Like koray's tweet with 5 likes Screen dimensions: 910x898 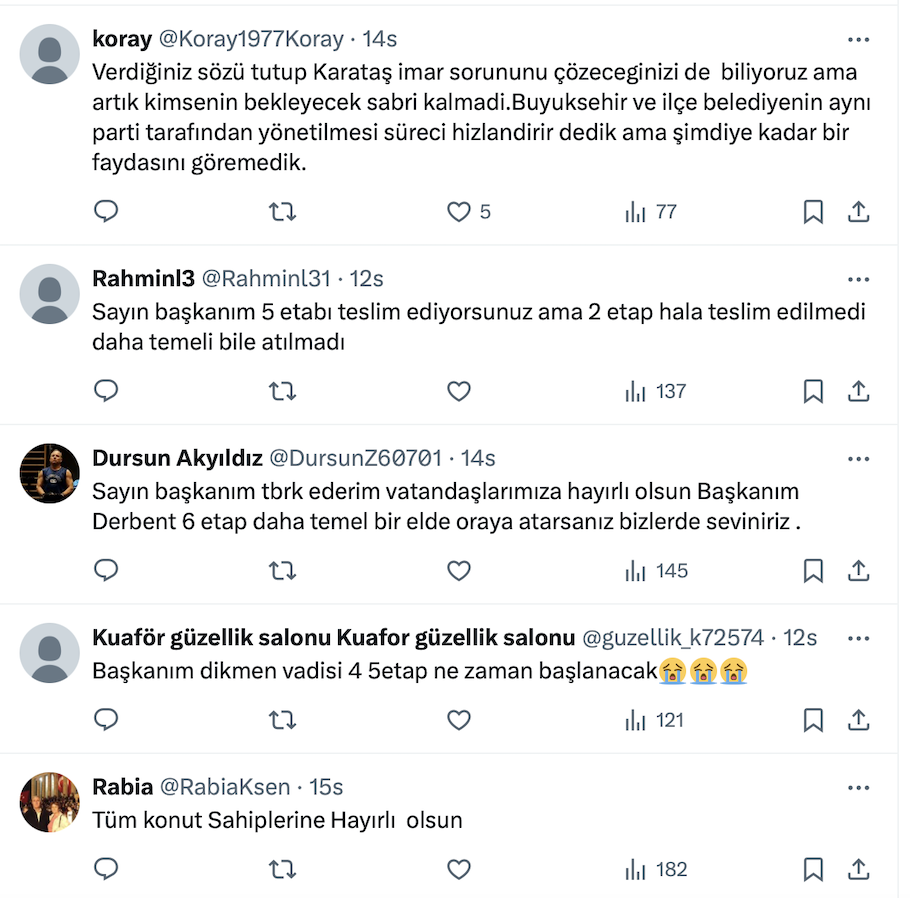459,212
